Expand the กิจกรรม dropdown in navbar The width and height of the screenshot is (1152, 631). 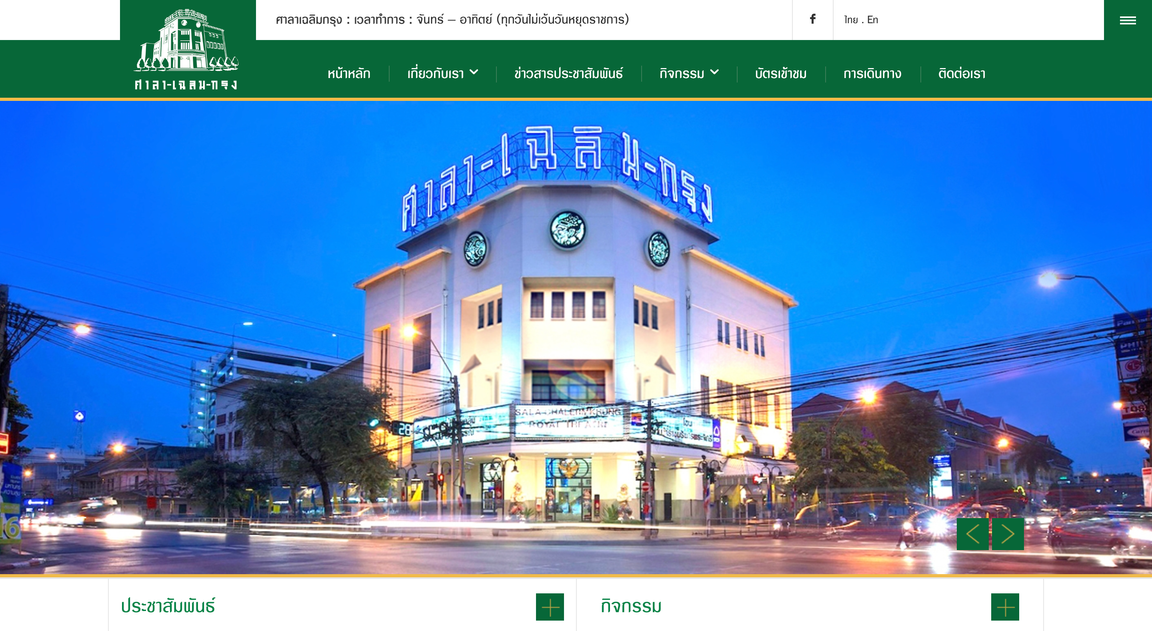point(688,73)
